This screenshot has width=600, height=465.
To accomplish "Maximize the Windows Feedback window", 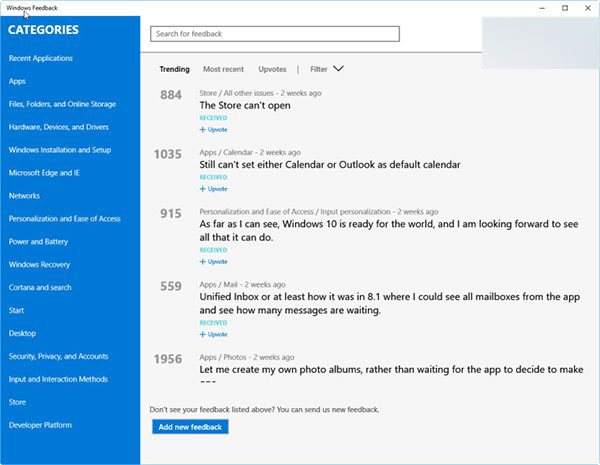I will click(565, 8).
